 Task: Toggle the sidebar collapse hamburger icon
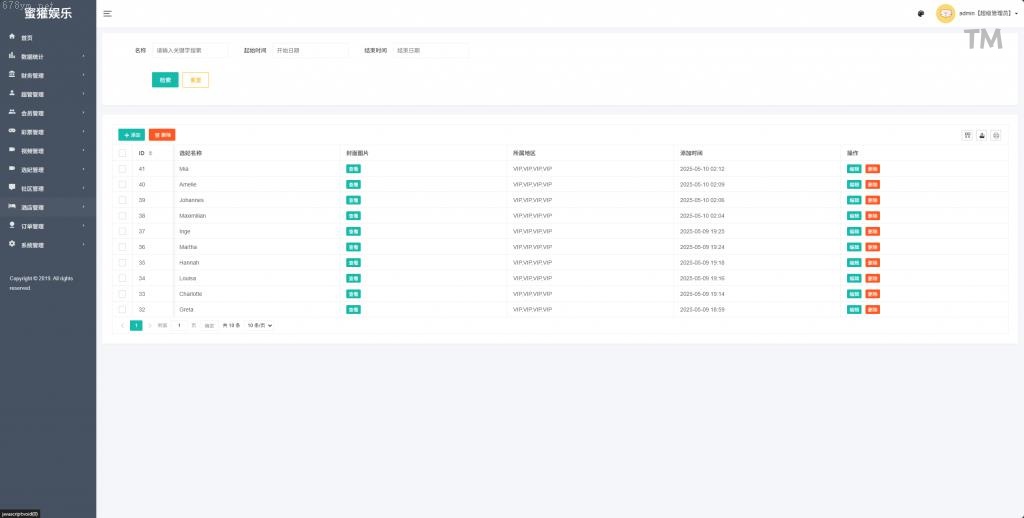click(107, 14)
